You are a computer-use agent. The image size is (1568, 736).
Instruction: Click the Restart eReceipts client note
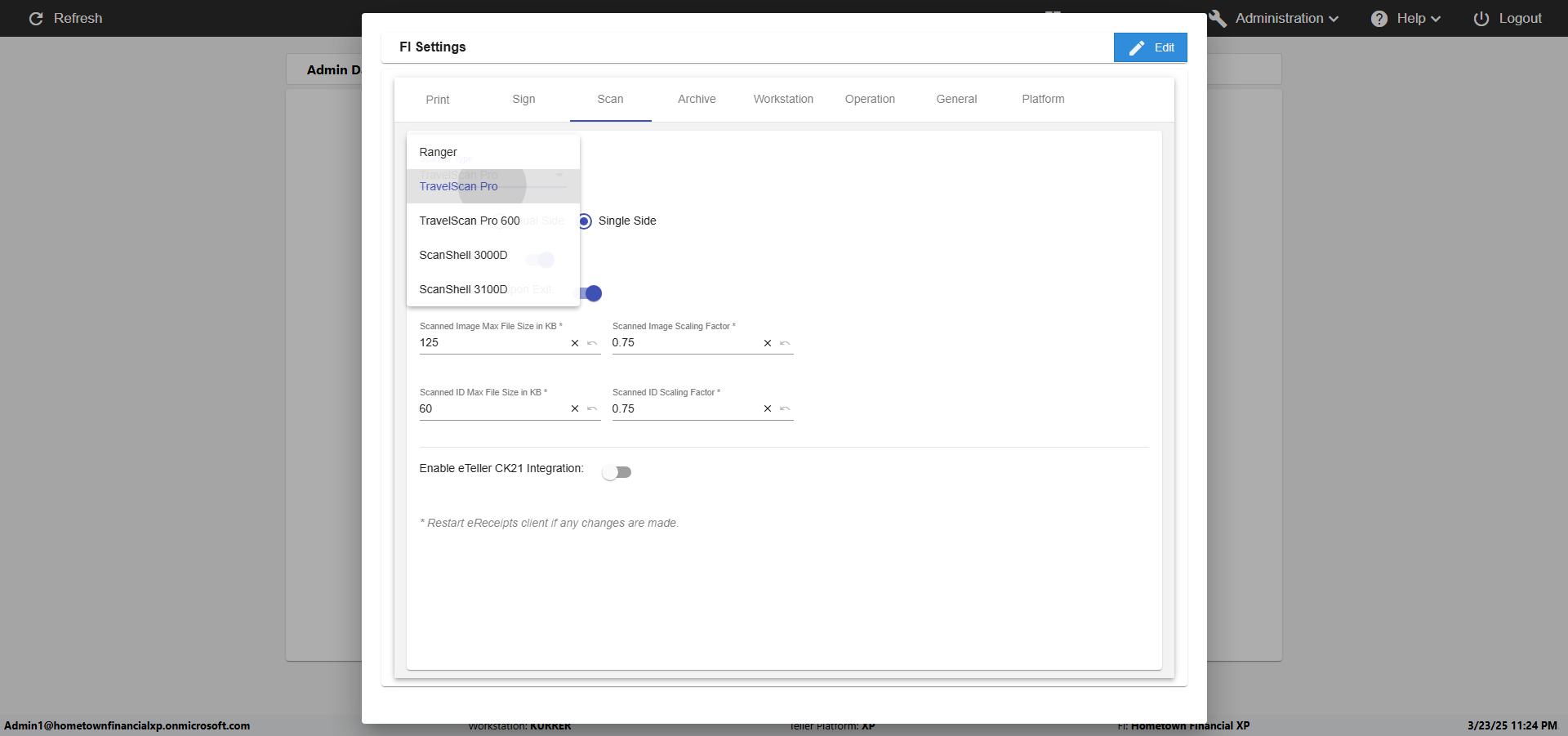tap(550, 524)
